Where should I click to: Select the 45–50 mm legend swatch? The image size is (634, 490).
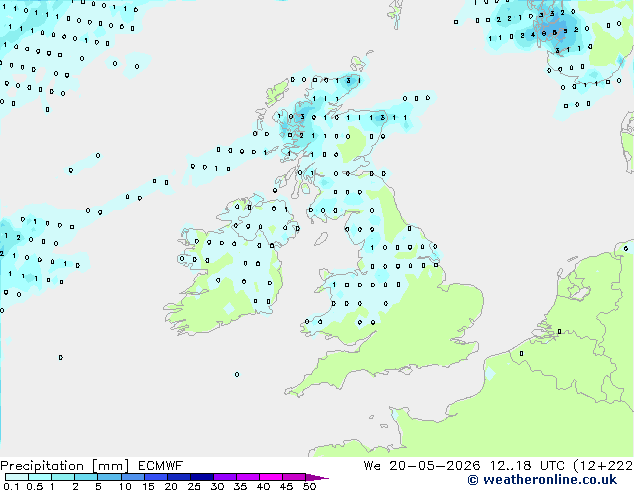point(294,477)
